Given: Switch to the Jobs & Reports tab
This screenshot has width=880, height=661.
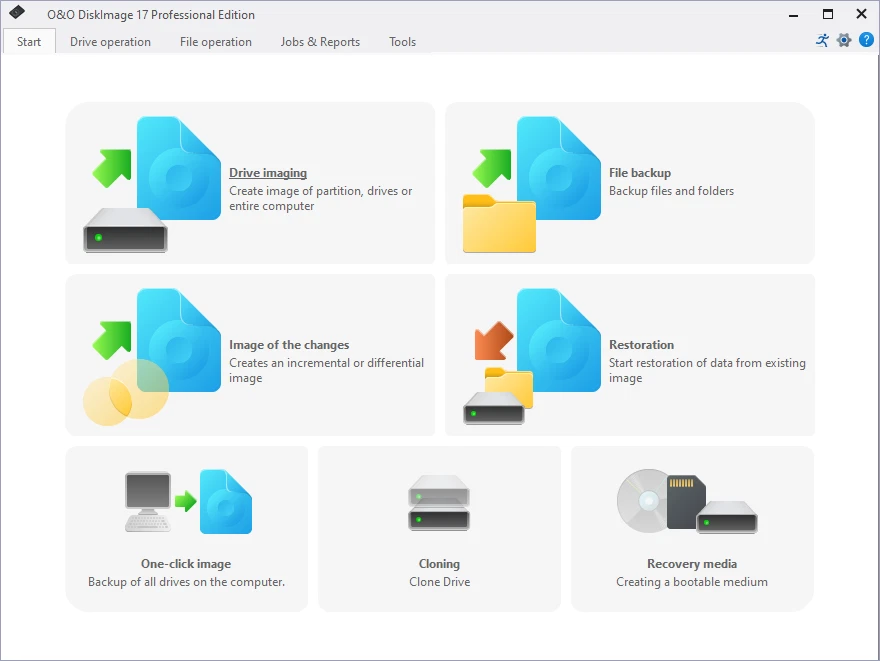Looking at the screenshot, I should click(x=320, y=42).
